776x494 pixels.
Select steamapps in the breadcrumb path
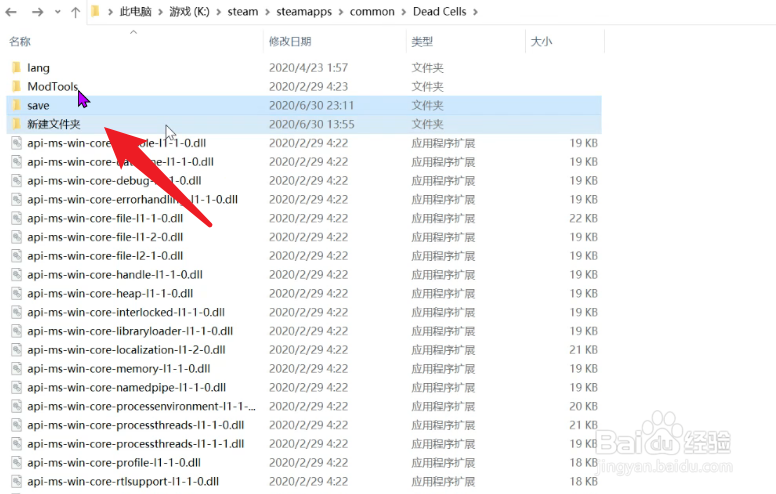pos(304,11)
